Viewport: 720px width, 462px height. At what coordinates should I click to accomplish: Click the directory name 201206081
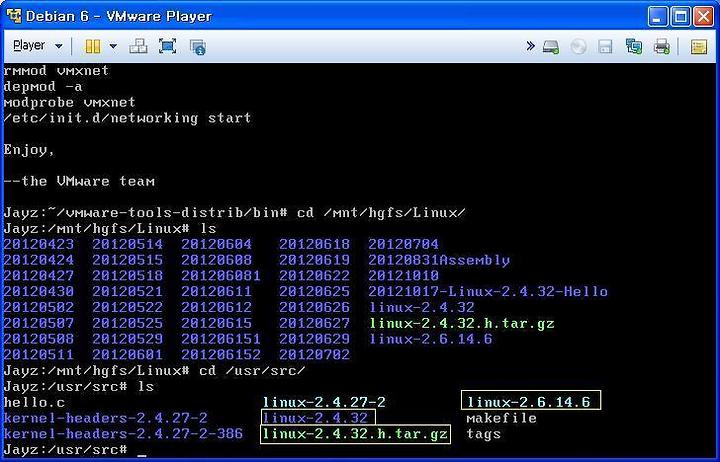(x=221, y=276)
